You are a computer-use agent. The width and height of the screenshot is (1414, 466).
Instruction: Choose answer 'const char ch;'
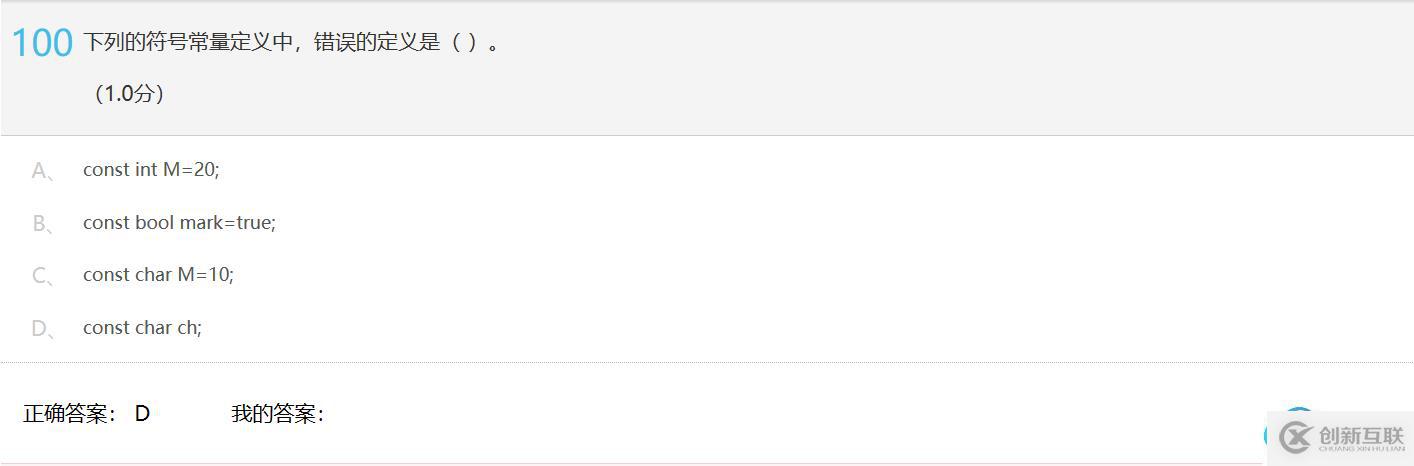click(142, 328)
